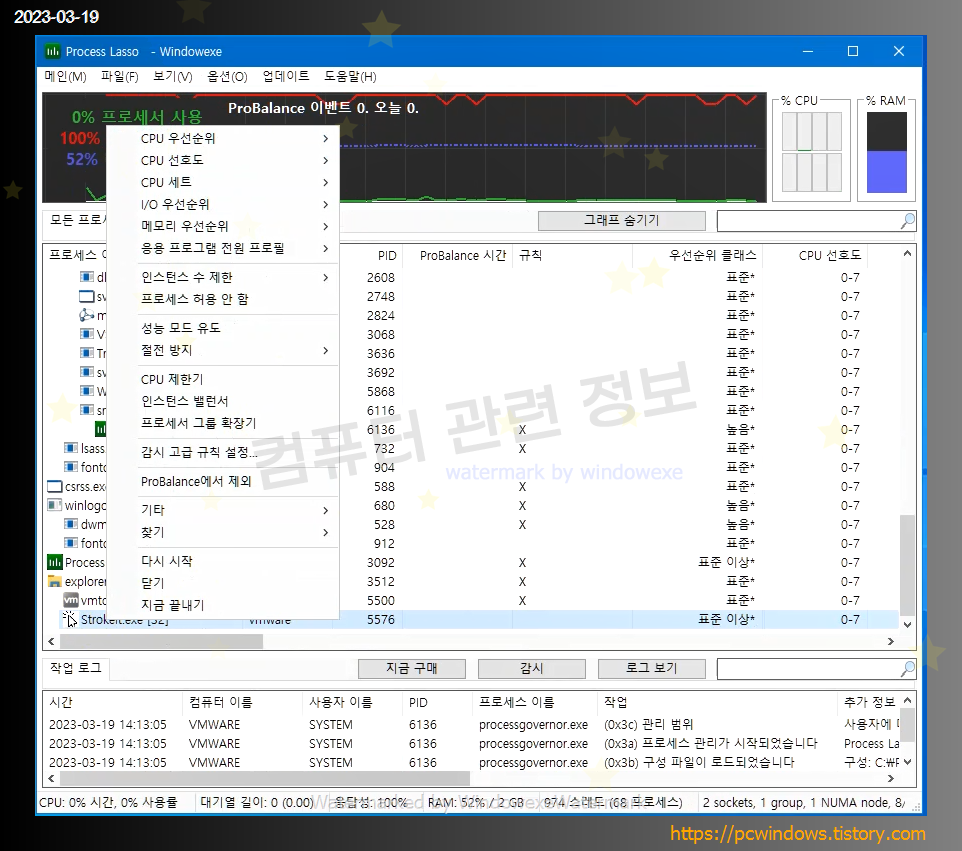The height and width of the screenshot is (851, 962).
Task: Open CPU 선호도 submenu
Action: (x=223, y=160)
